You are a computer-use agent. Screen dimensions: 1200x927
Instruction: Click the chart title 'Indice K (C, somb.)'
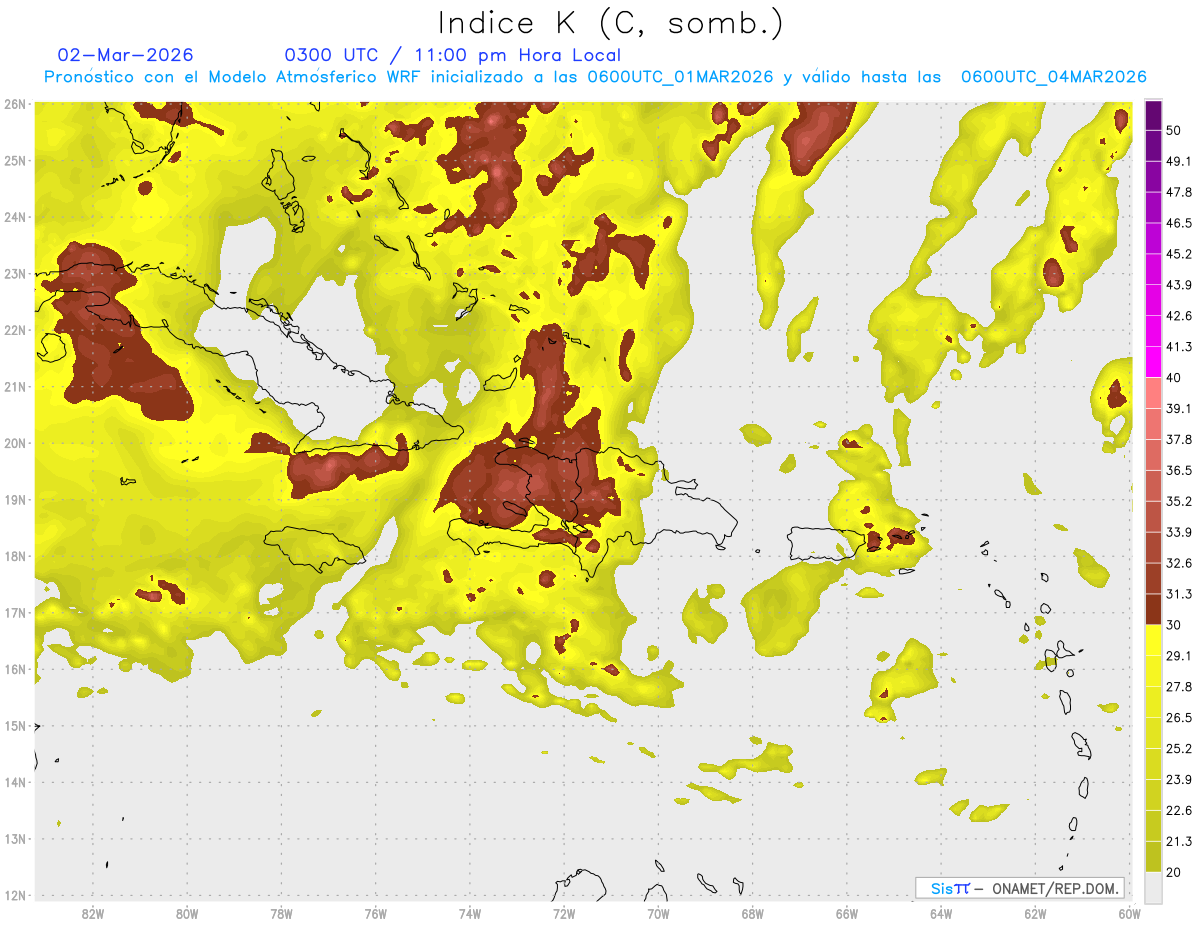coord(609,24)
